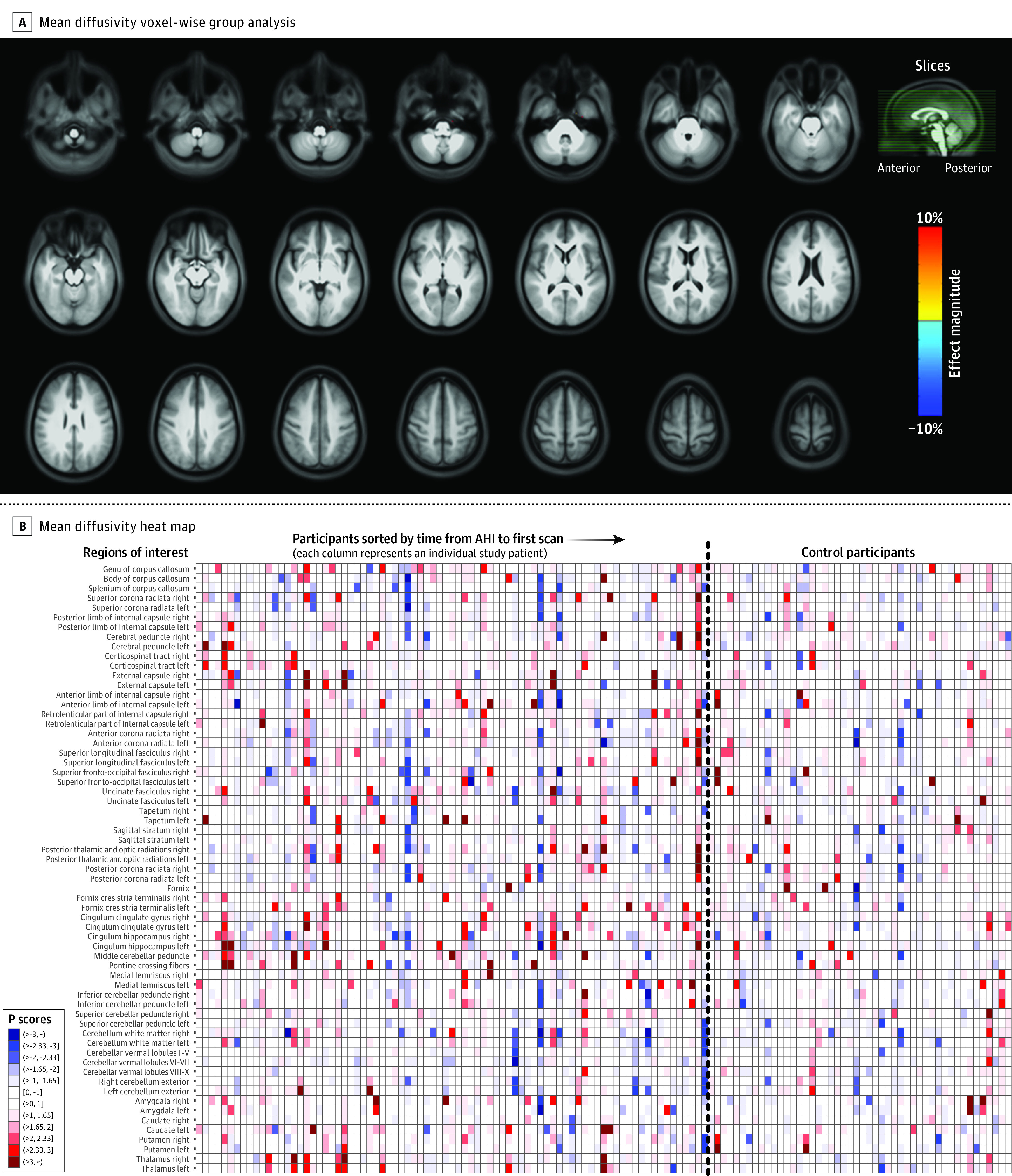Click 'Mean diffusivity voxel-wise group analysis' heading

167,23
